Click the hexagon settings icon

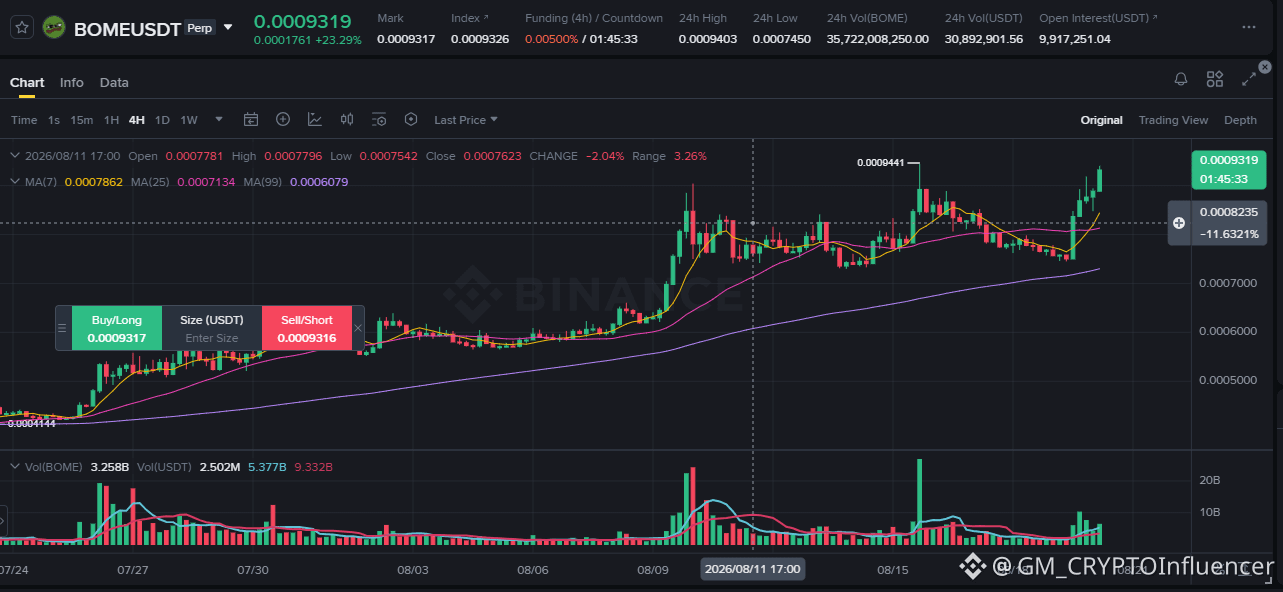[x=411, y=119]
